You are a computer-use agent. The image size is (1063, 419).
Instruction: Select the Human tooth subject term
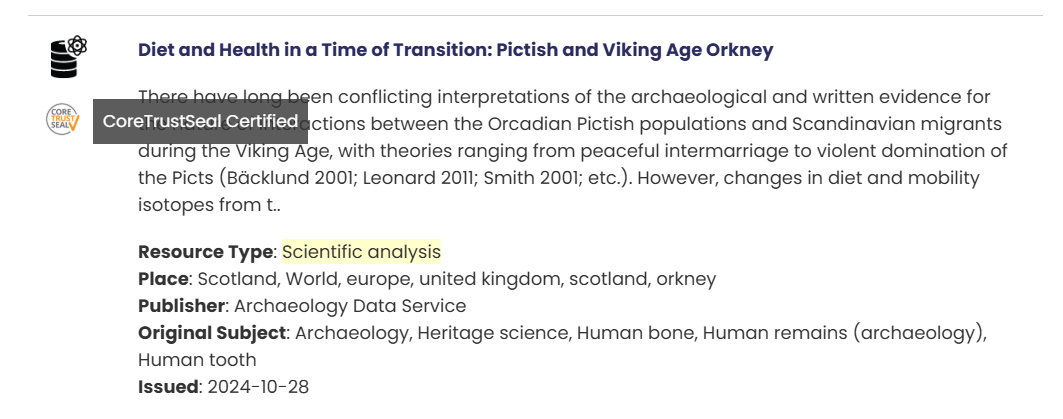[197, 360]
